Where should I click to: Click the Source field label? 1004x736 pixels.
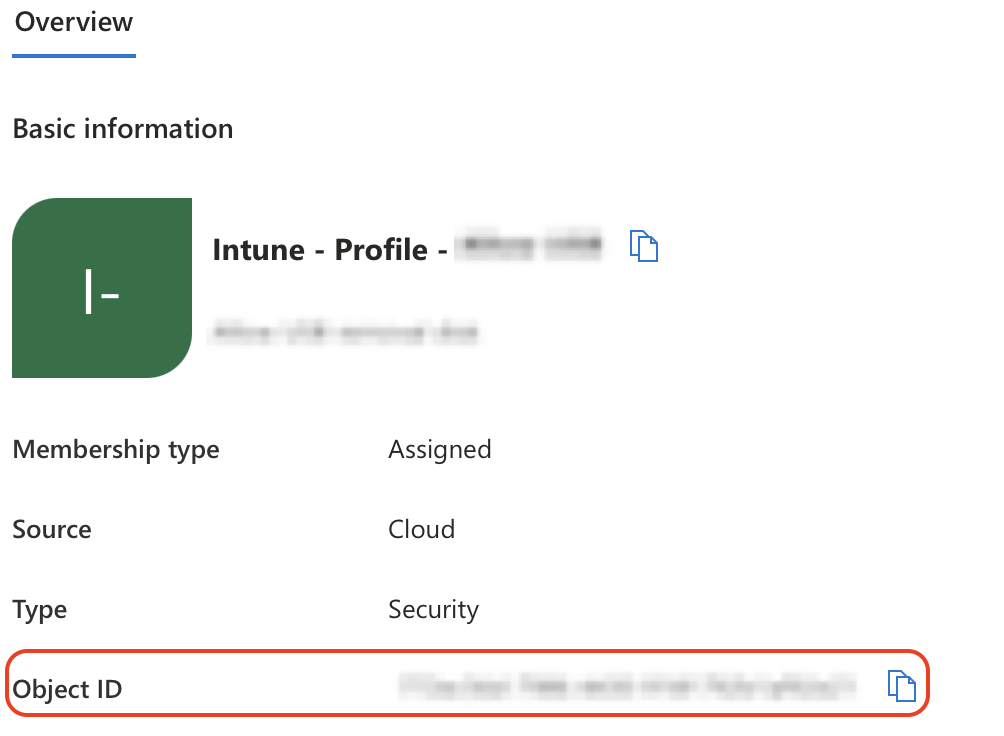pos(52,530)
